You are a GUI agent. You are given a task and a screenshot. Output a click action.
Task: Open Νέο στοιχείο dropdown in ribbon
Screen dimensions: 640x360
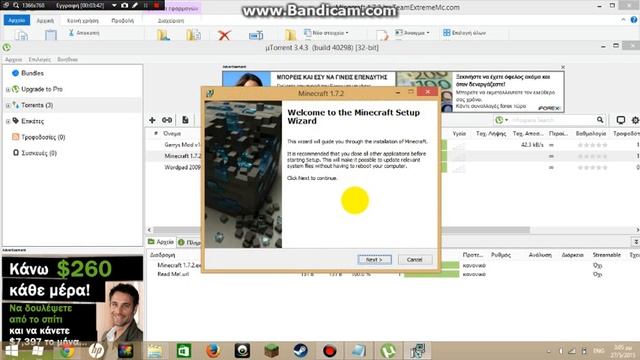coord(326,33)
